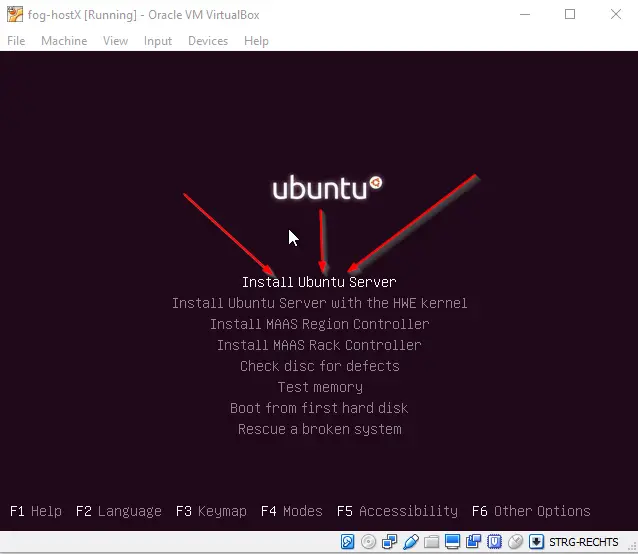The width and height of the screenshot is (638, 554).
Task: Click the F3 Keymap option
Action: (x=211, y=511)
